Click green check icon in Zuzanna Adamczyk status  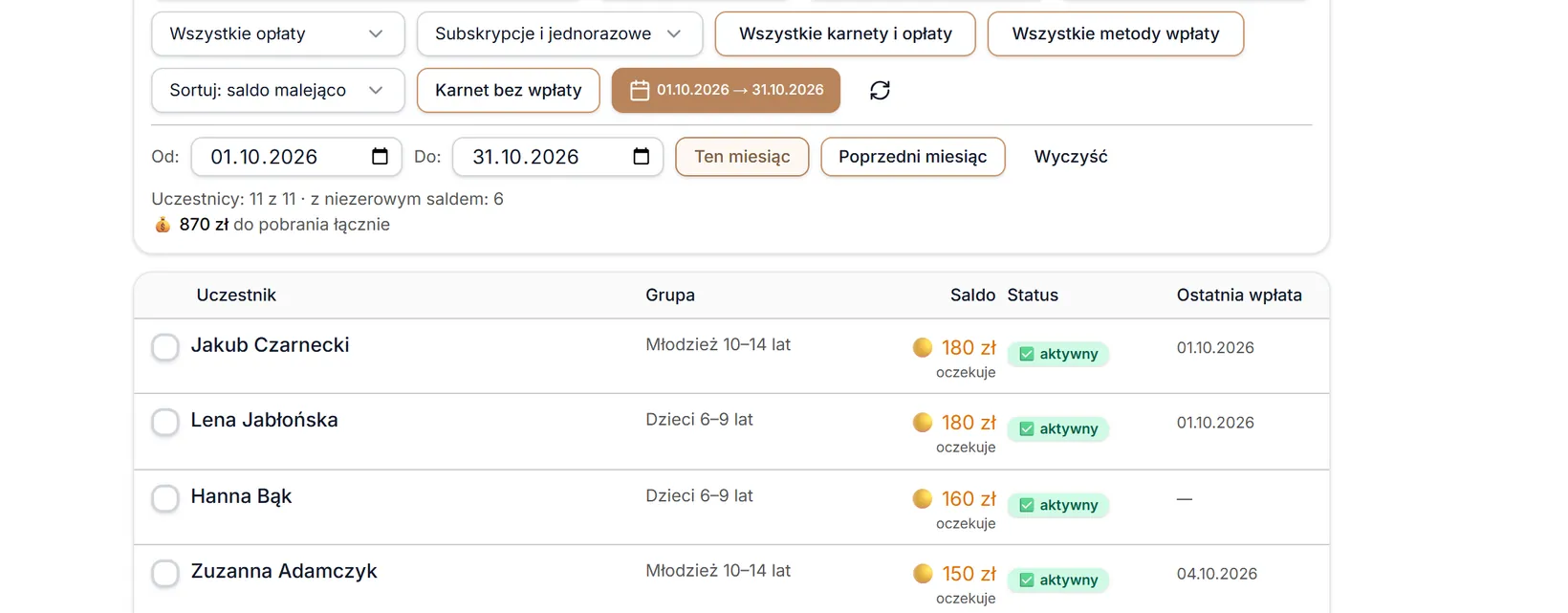(1027, 580)
